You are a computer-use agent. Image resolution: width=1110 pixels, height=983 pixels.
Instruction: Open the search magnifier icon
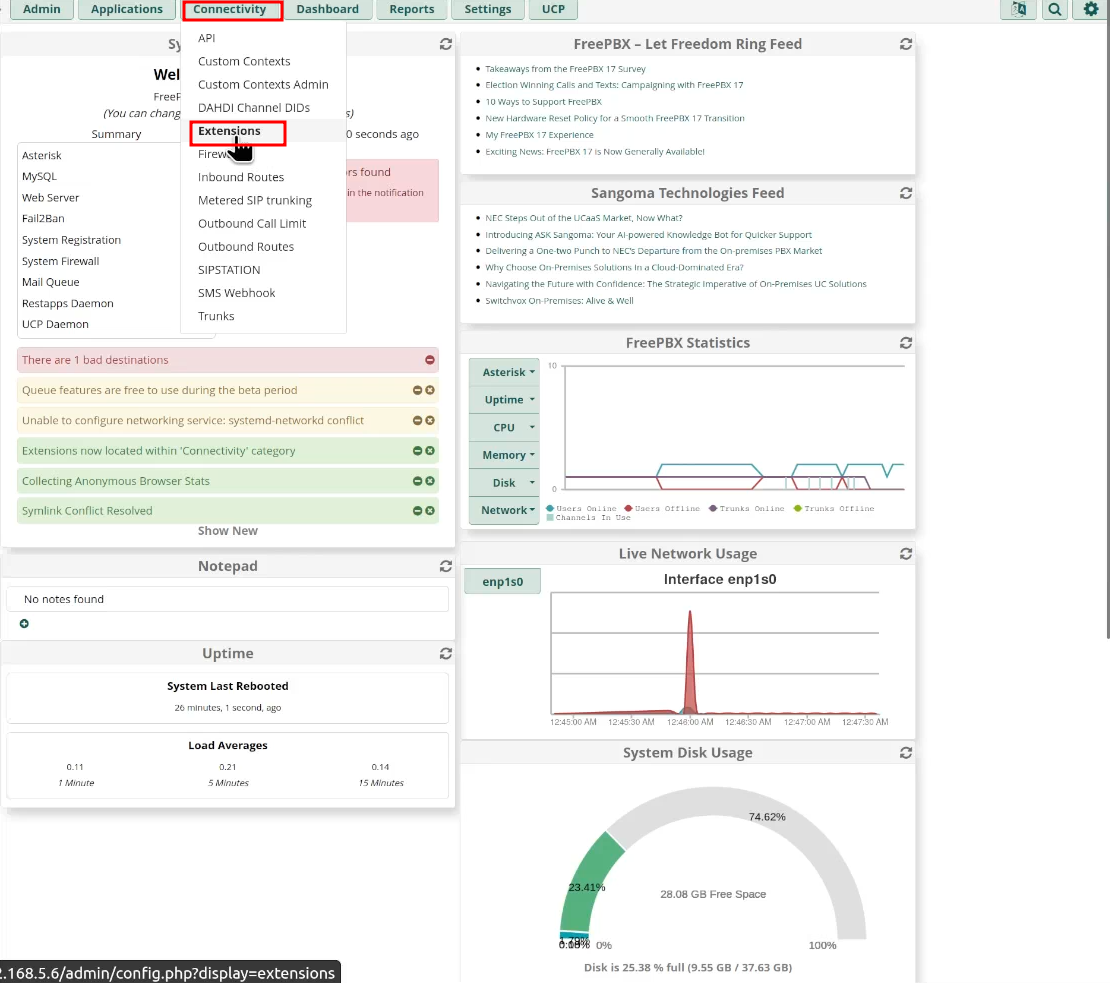point(1055,9)
